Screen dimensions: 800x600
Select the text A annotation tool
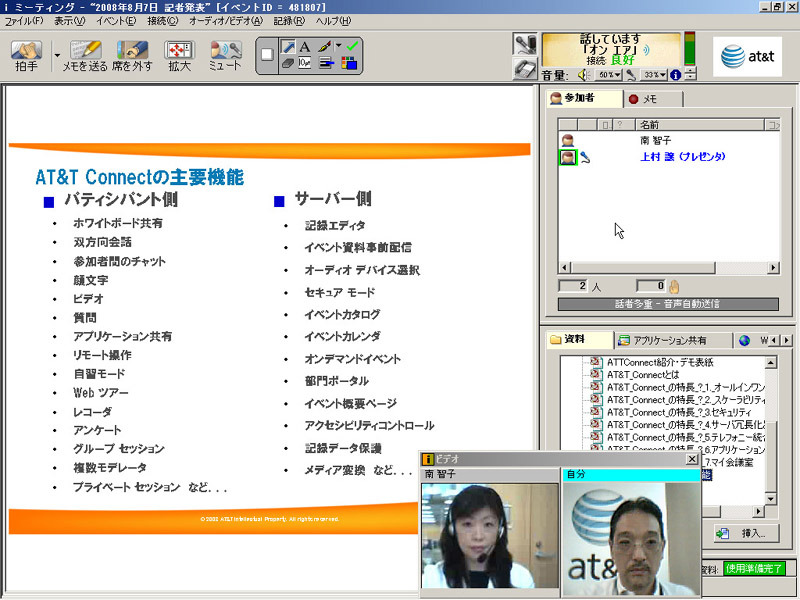[x=305, y=47]
